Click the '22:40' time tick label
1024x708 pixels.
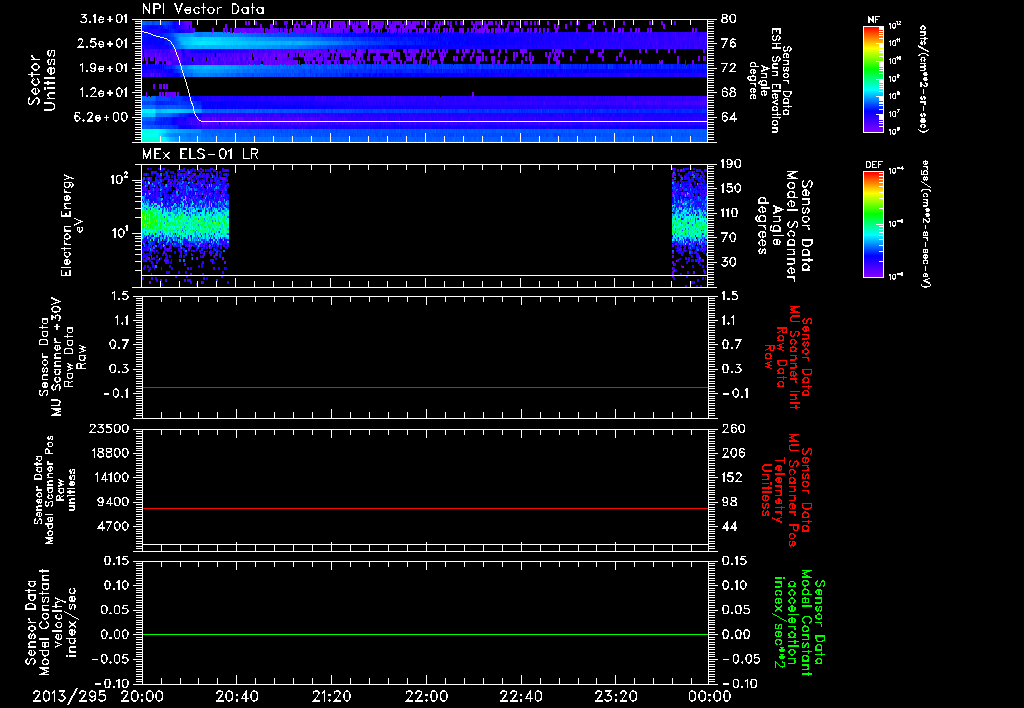coord(520,696)
